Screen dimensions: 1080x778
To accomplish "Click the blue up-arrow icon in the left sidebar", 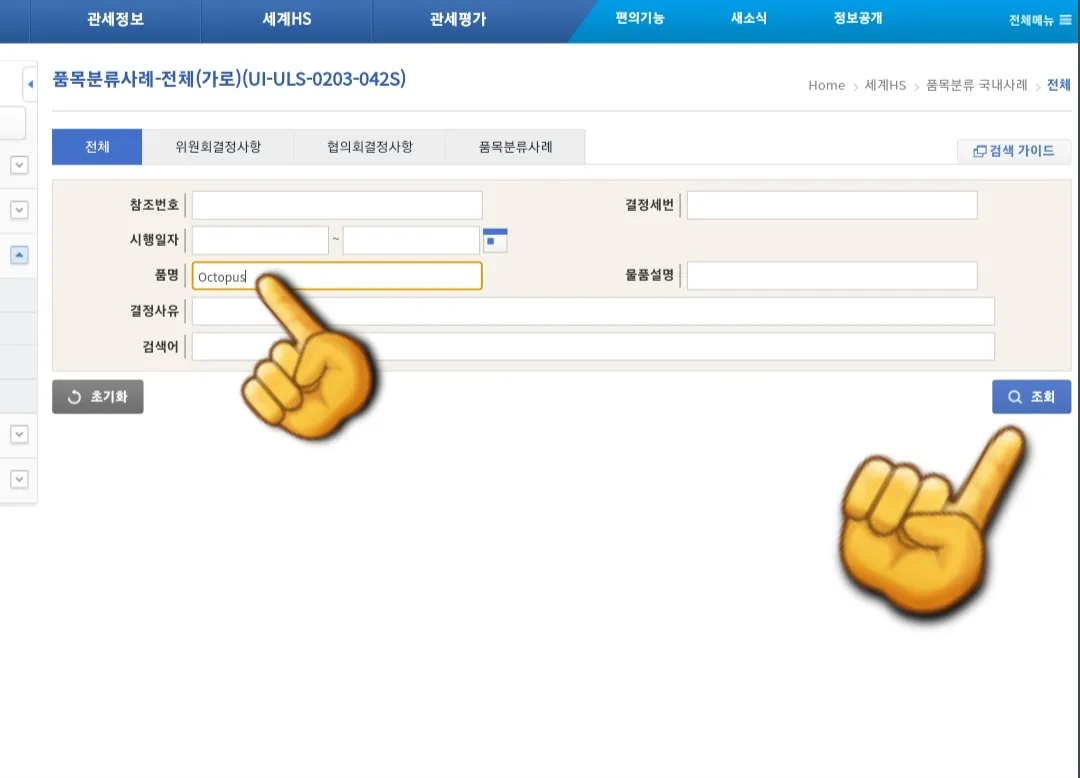I will (x=18, y=255).
